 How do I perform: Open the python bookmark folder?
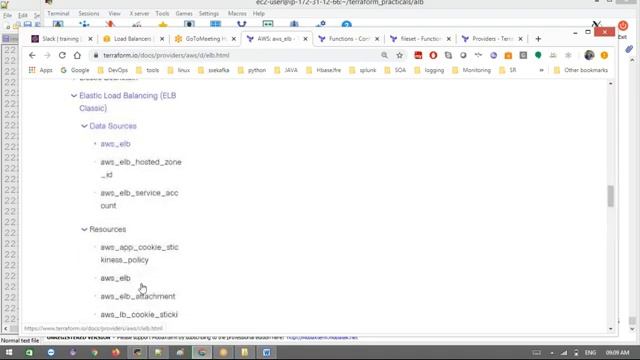pos(252,70)
